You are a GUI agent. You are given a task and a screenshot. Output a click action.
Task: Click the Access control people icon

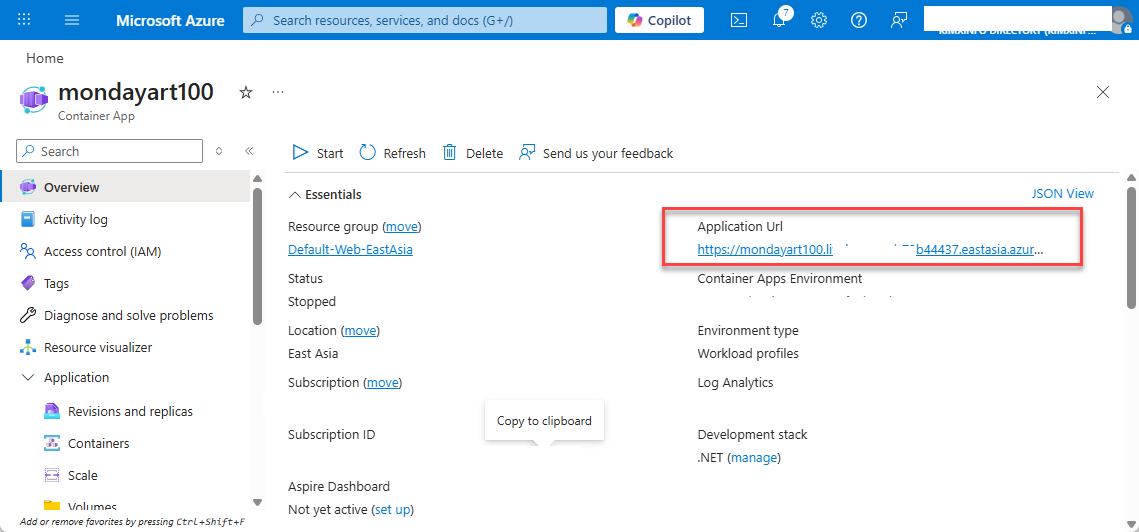point(28,251)
